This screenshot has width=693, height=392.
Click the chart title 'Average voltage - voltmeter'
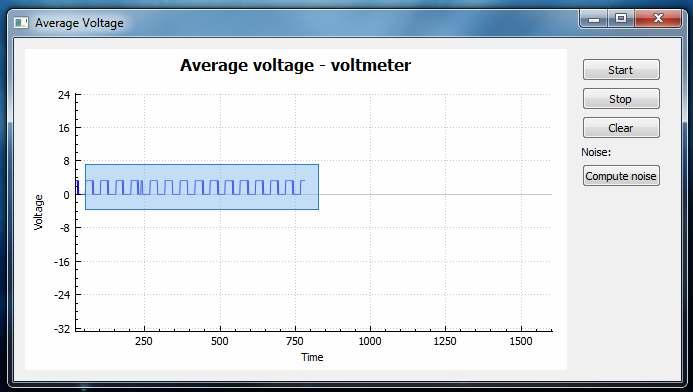295,65
